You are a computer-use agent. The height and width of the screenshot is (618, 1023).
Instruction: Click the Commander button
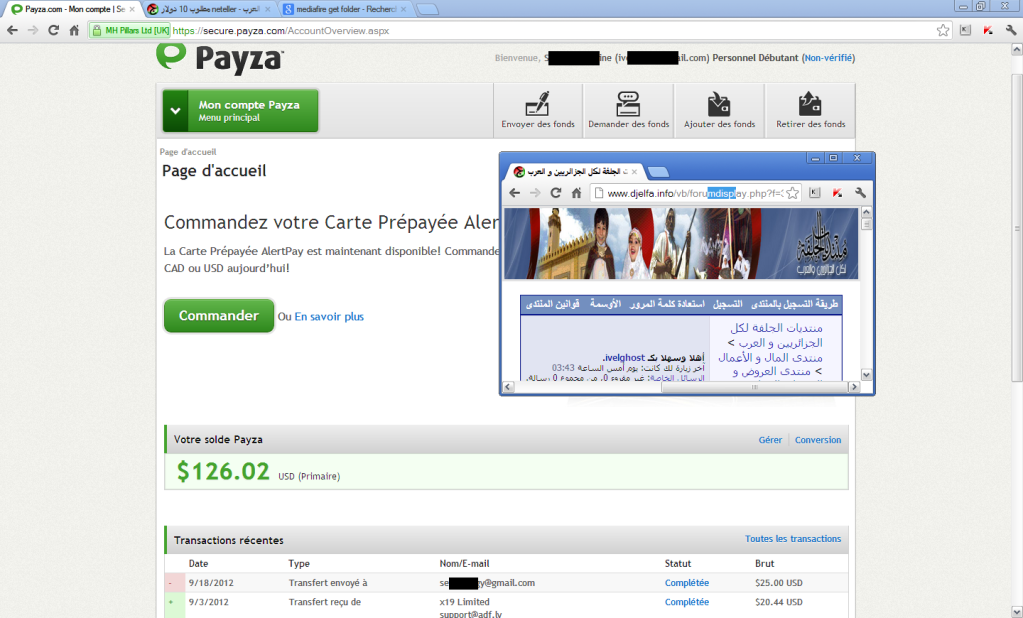[219, 316]
